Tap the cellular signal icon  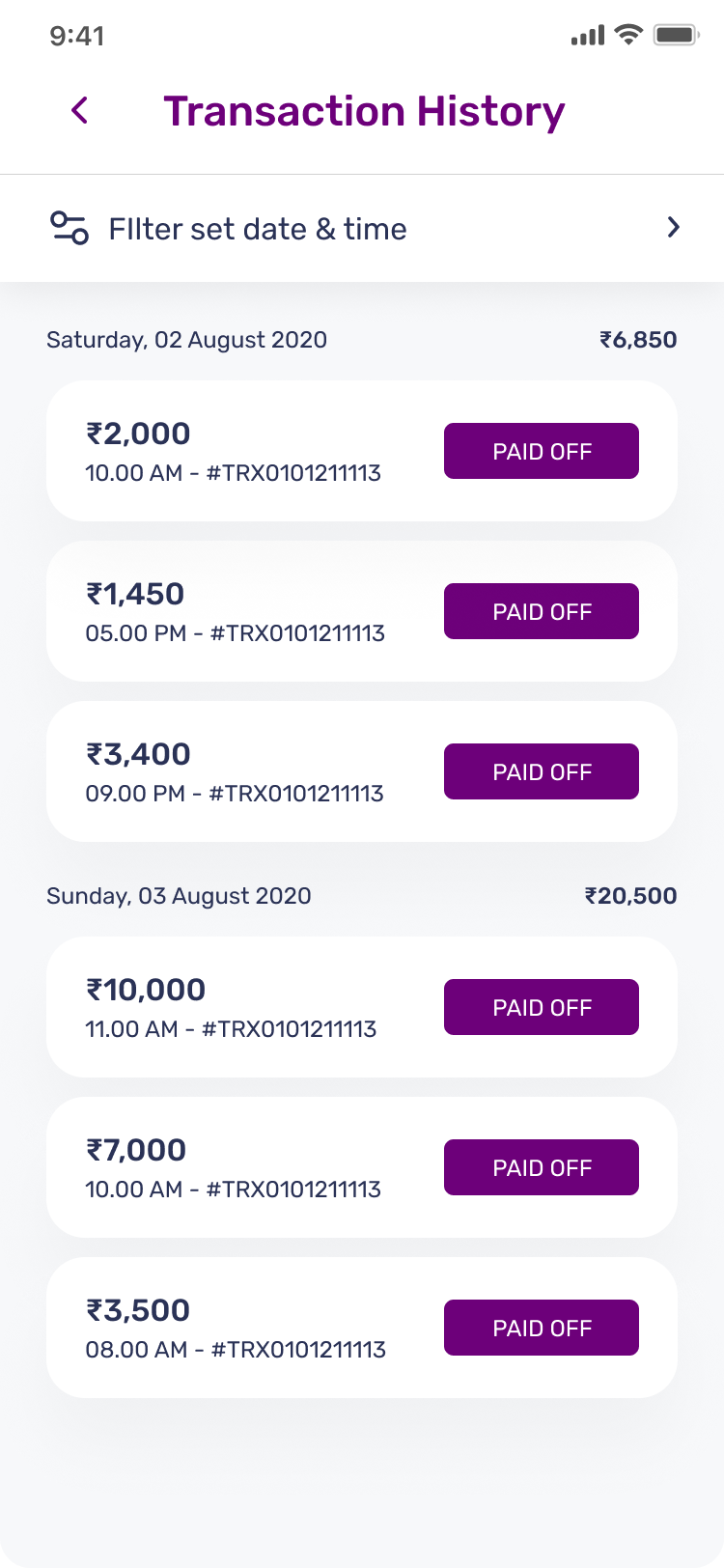pyautogui.click(x=587, y=36)
